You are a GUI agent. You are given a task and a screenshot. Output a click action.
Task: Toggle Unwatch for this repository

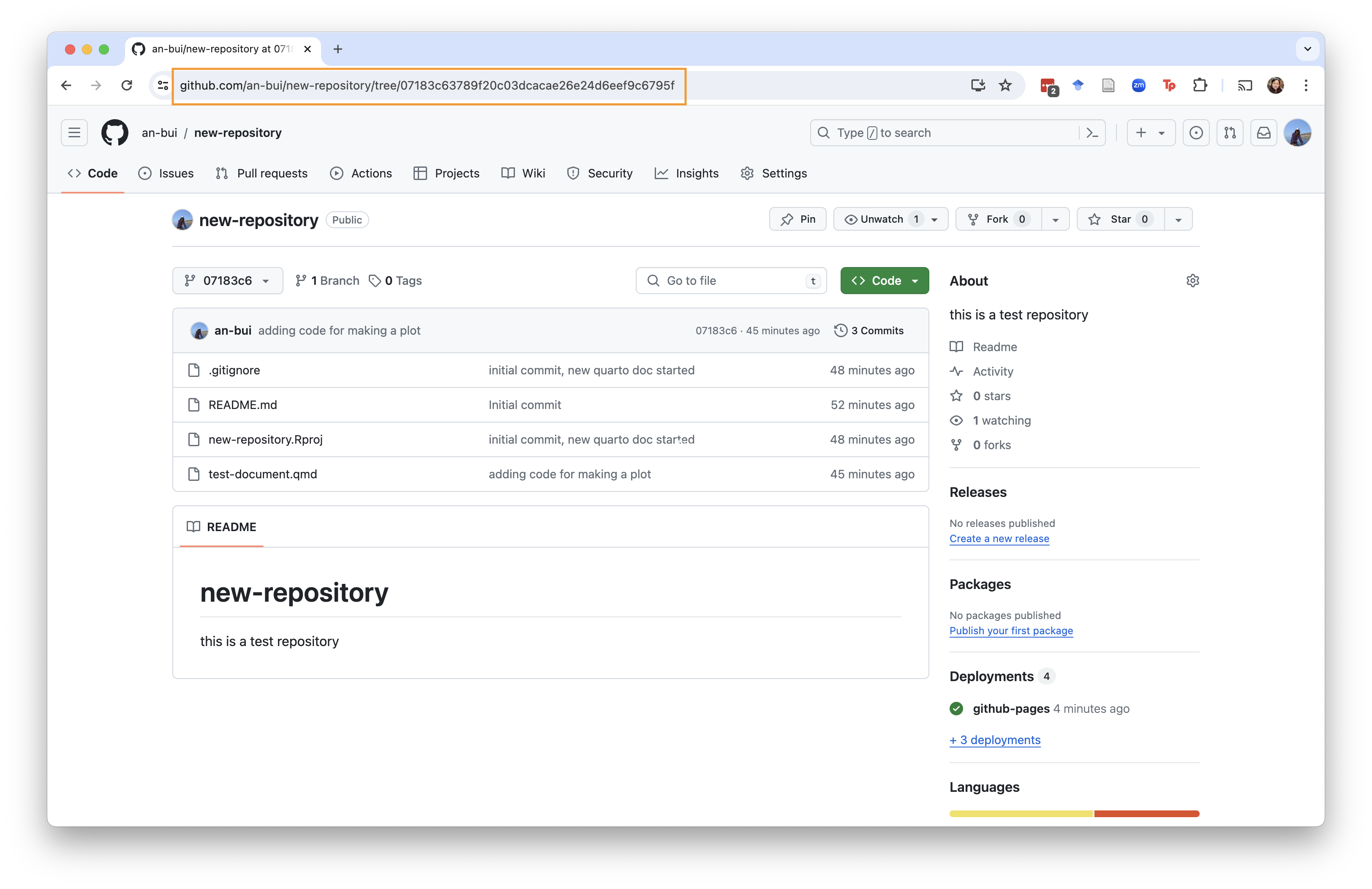[882, 219]
